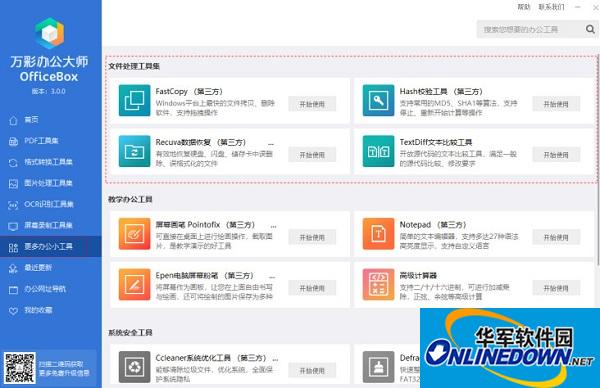The image size is (600, 388).
Task: Show 我的收藏 favorites
Action: click(x=51, y=310)
